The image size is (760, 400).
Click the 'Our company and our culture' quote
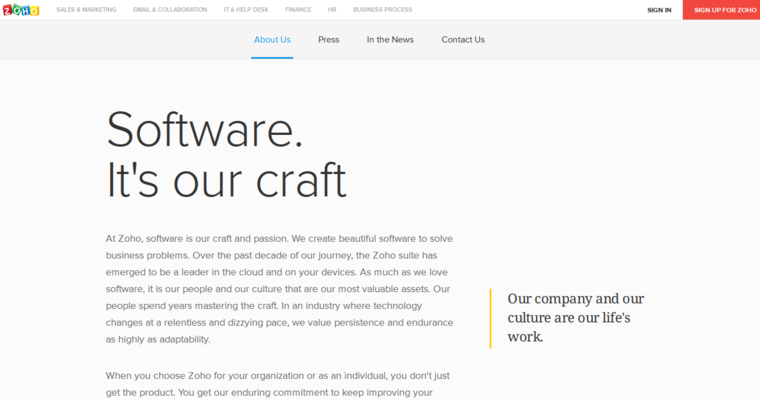(x=575, y=317)
